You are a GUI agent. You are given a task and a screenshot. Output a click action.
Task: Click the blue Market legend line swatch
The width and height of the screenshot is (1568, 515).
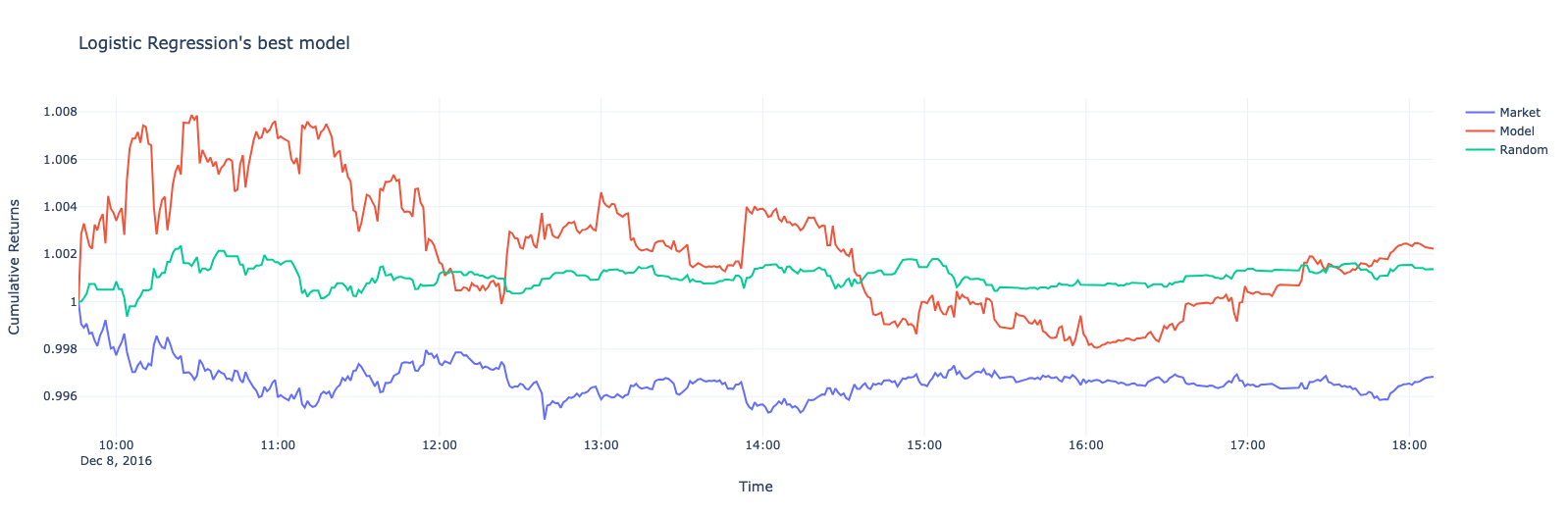click(1480, 113)
